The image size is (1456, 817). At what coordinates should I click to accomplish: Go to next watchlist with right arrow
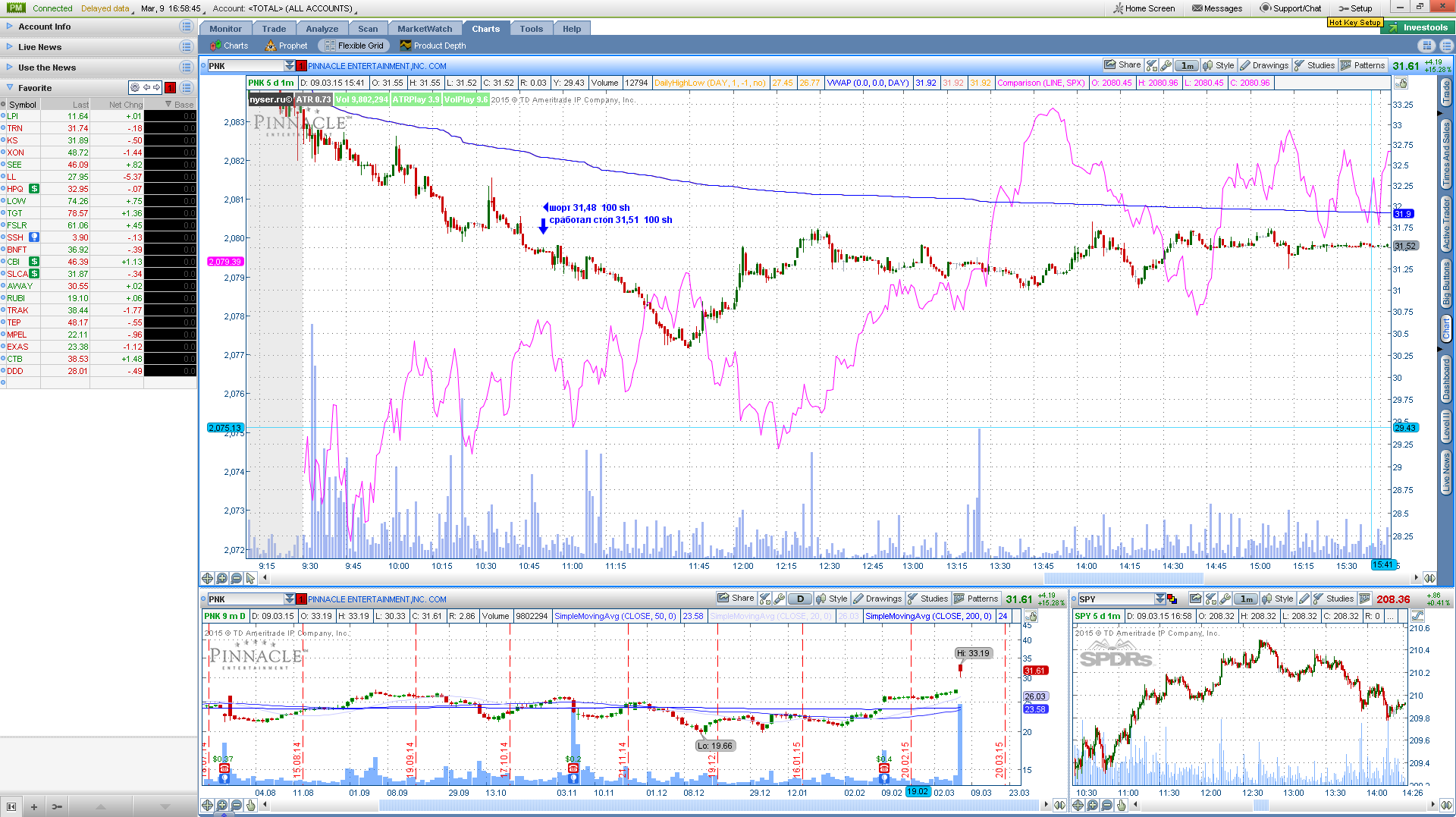tap(157, 88)
